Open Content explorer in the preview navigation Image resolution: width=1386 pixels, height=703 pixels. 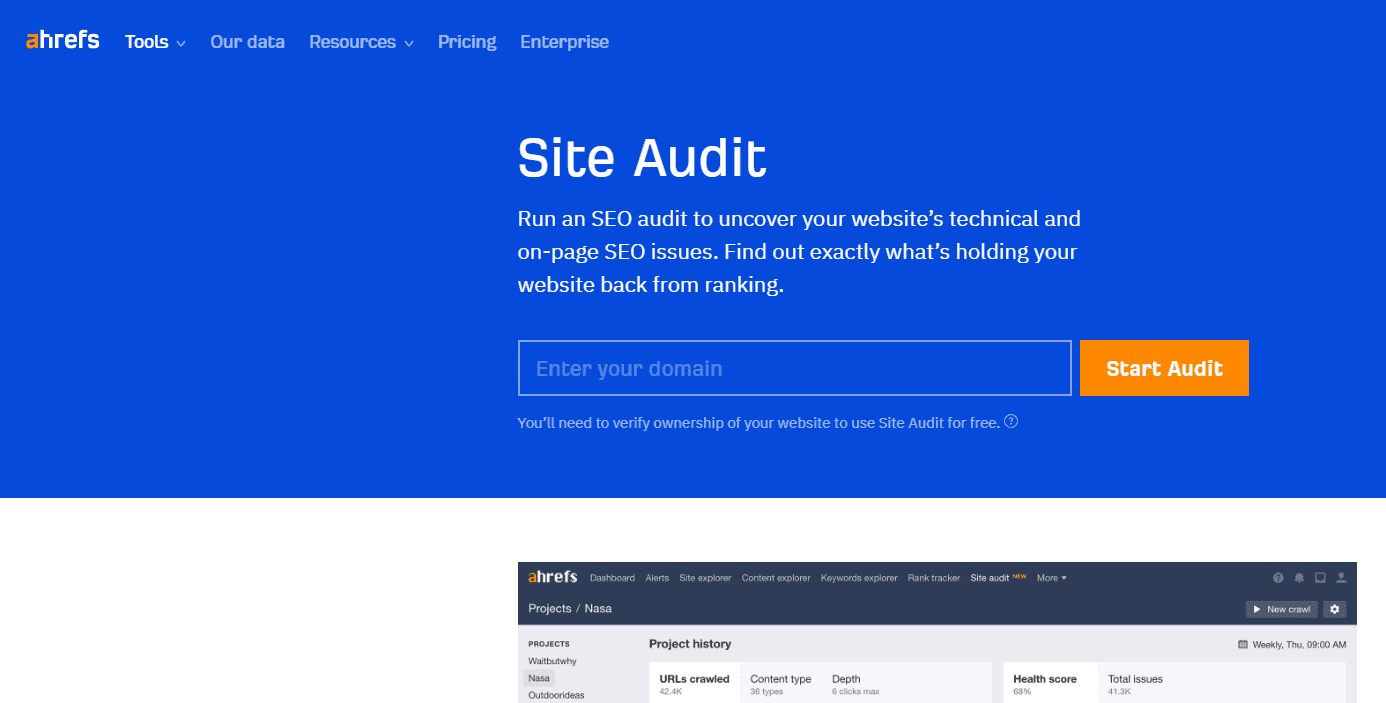click(x=776, y=578)
